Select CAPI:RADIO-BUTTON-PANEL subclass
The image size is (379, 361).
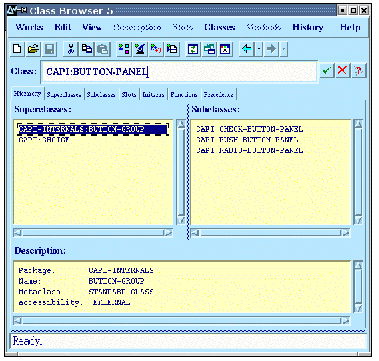click(249, 150)
